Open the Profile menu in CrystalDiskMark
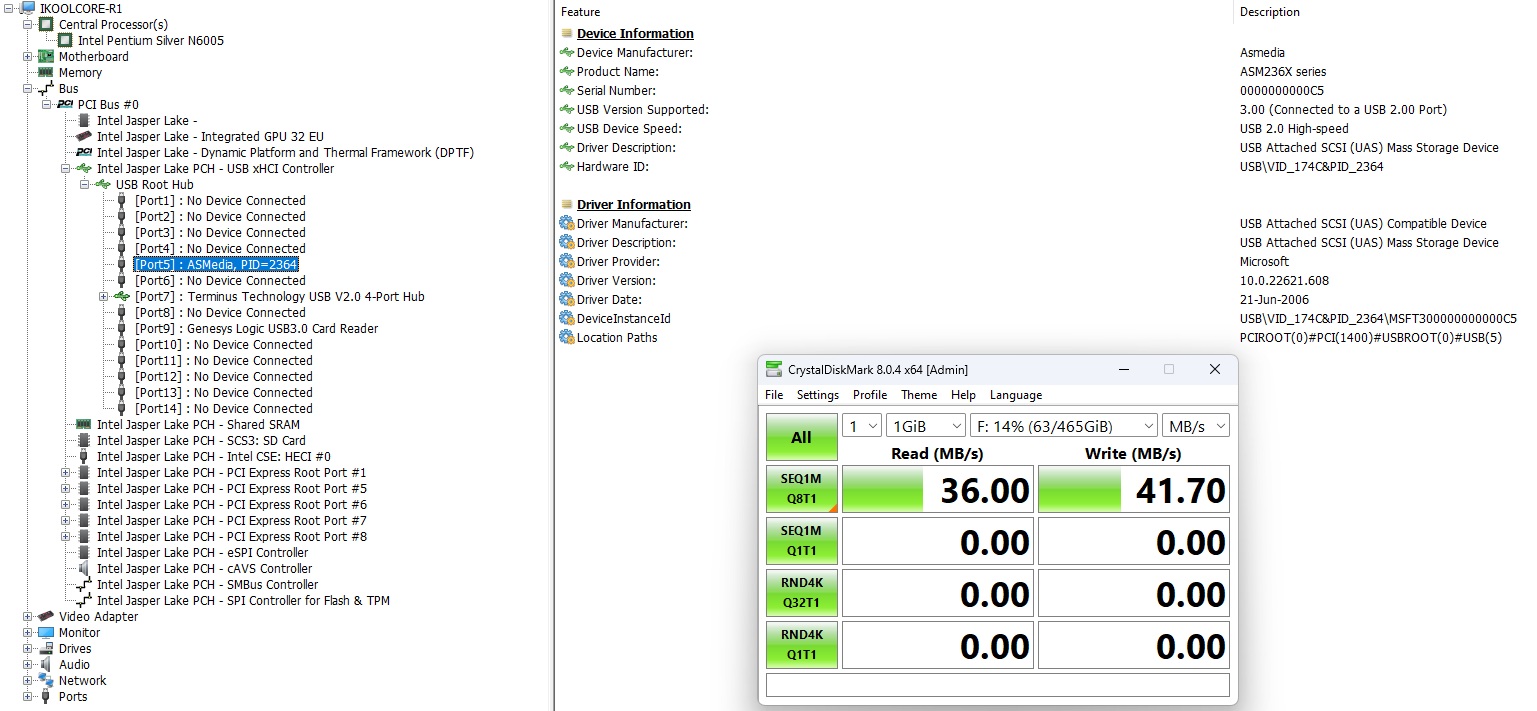The height and width of the screenshot is (711, 1537). click(870, 395)
